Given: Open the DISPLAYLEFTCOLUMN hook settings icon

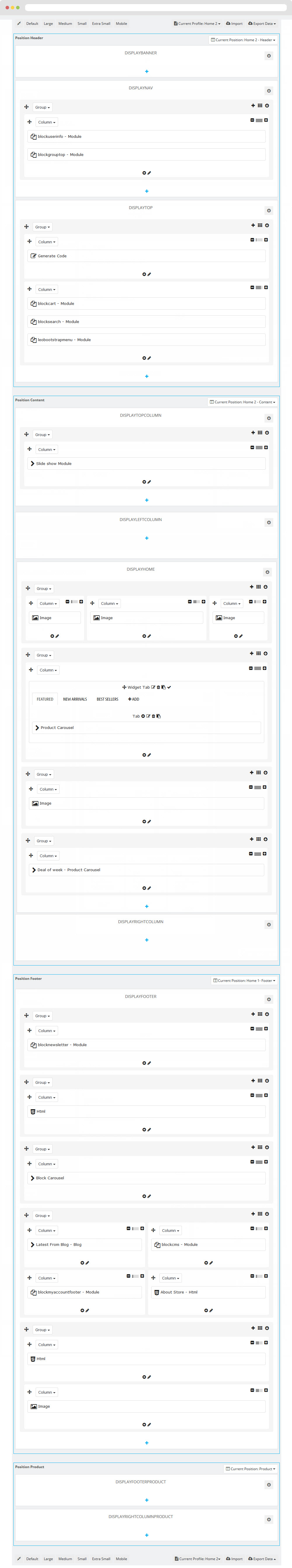Looking at the screenshot, I should coord(269,522).
